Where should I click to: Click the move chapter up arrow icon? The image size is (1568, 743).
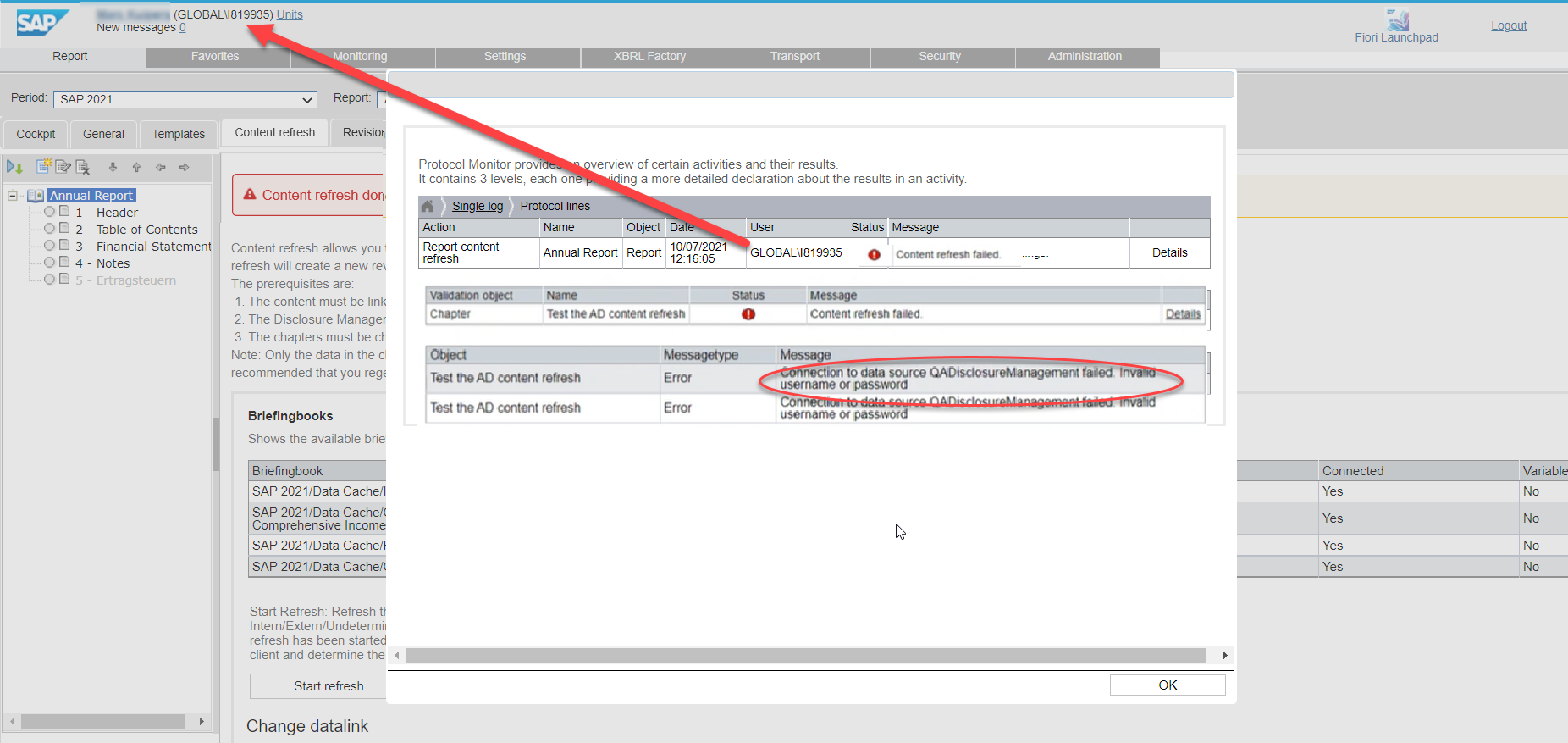click(x=136, y=167)
